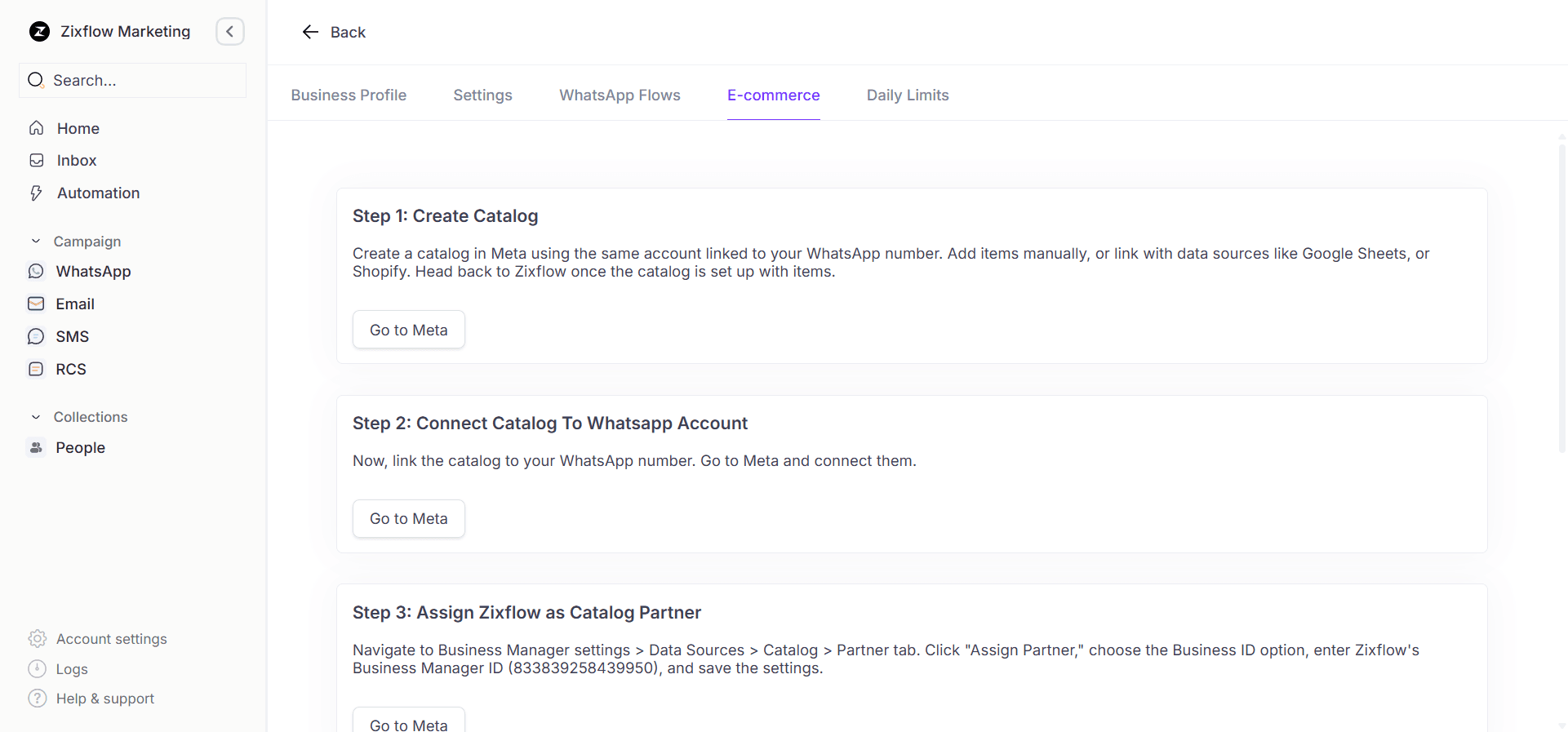Open People collection icon
The image size is (1568, 732).
pos(36,448)
